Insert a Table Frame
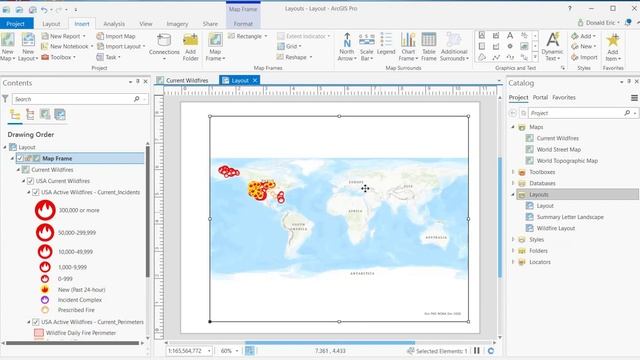Screen dimensions: 640x360 pyautogui.click(x=429, y=47)
